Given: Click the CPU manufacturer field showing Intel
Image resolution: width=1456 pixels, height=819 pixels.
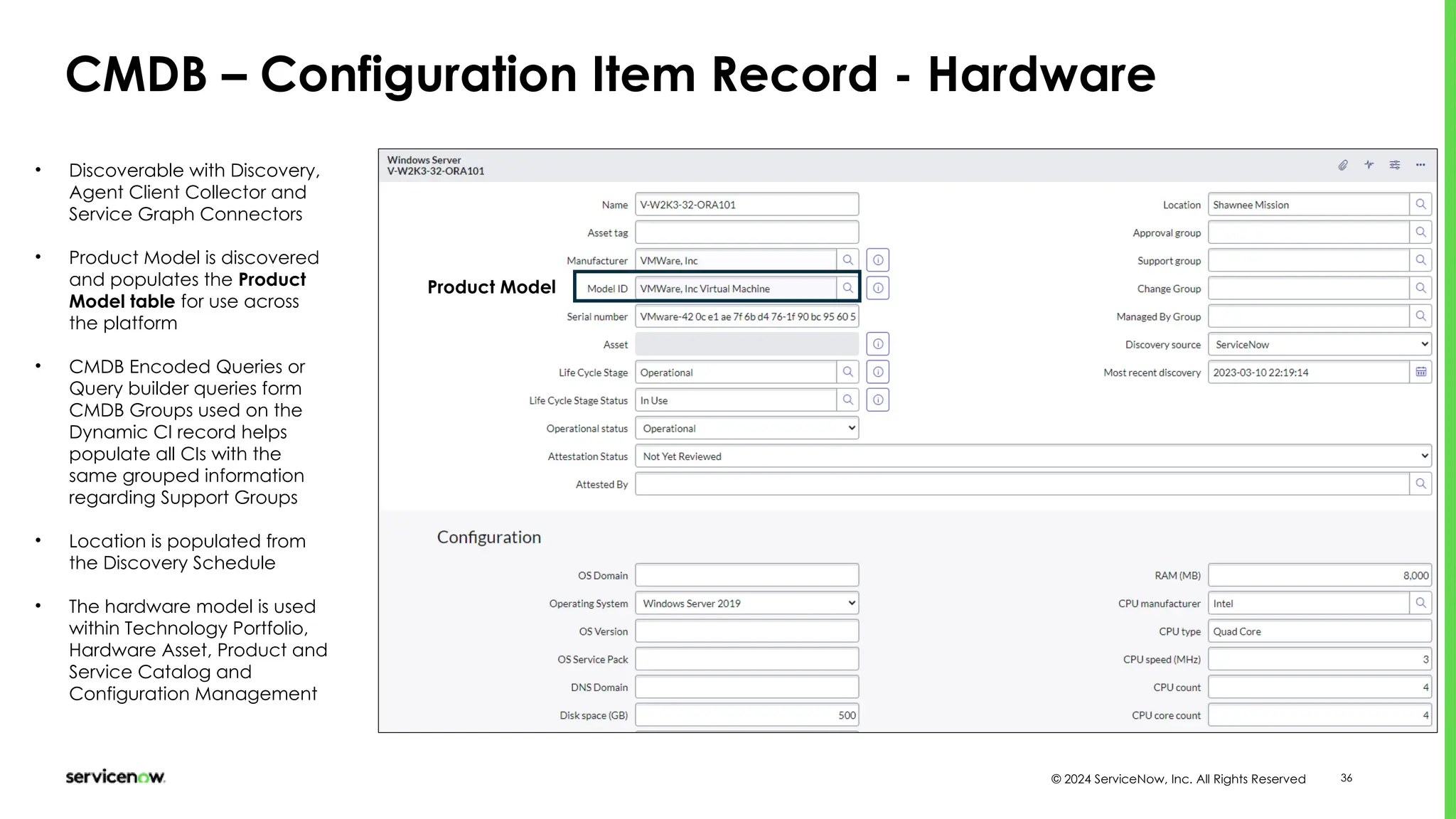Looking at the screenshot, I should tap(1309, 603).
